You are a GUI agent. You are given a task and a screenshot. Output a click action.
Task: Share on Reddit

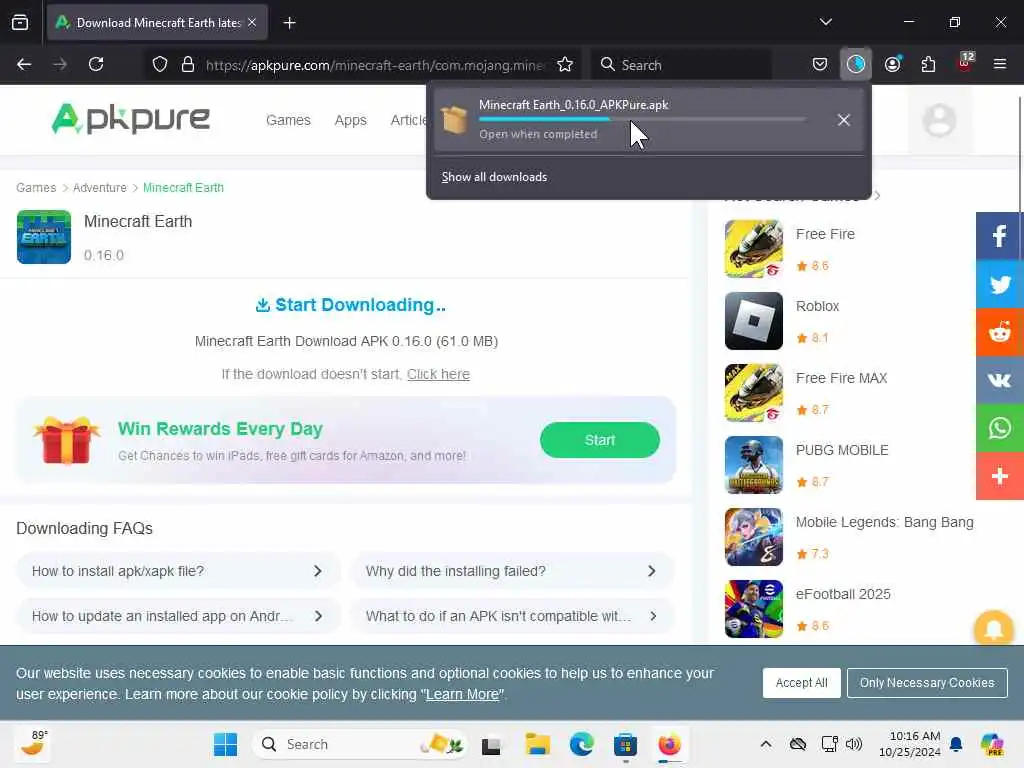coord(1000,332)
